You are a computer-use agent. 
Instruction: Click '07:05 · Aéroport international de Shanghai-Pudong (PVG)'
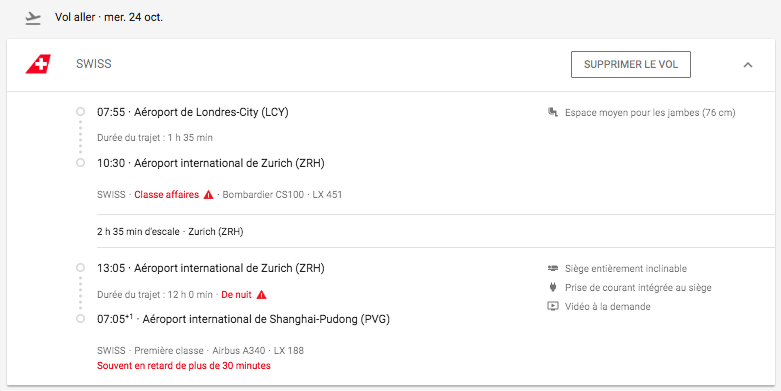point(244,319)
